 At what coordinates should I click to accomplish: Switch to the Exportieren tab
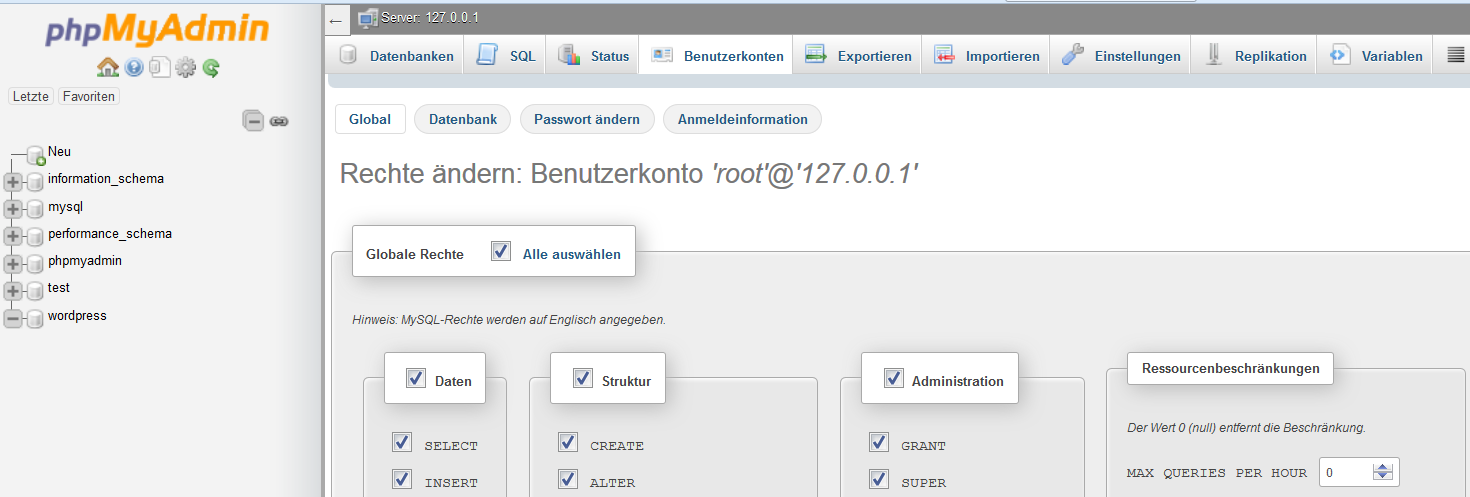coord(858,56)
